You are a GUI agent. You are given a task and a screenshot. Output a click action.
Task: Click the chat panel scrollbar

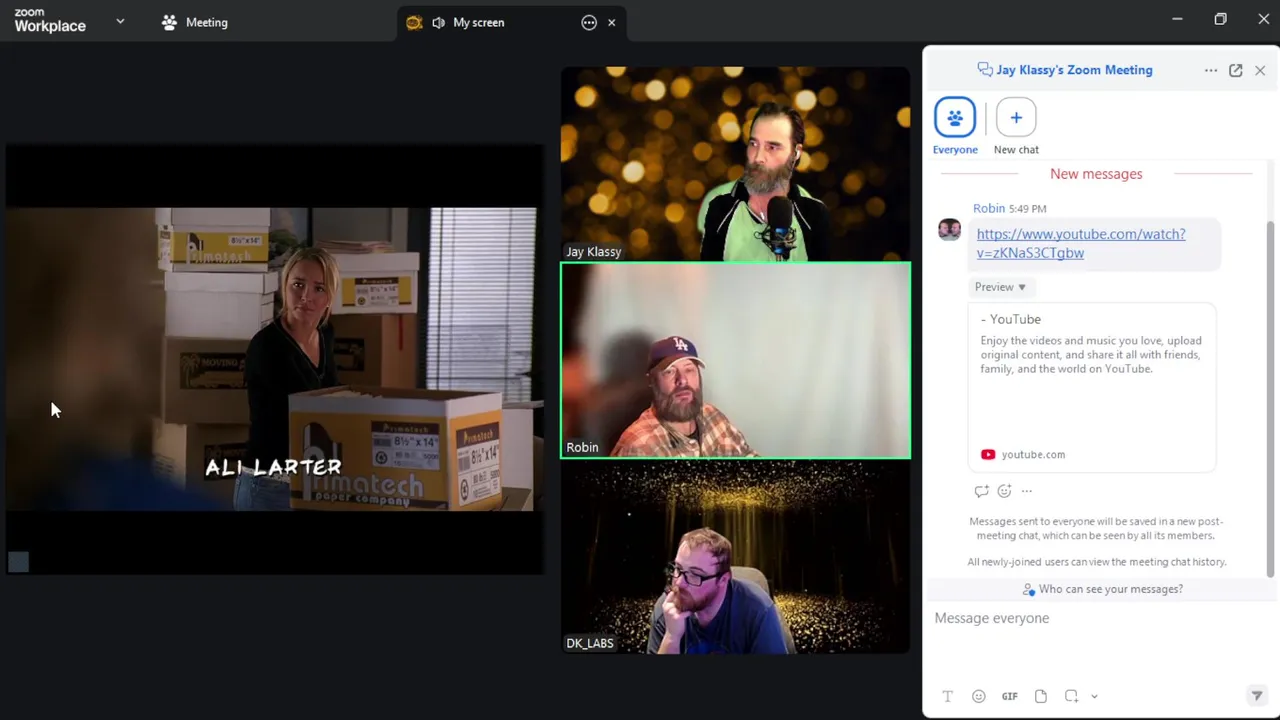coord(1271,397)
